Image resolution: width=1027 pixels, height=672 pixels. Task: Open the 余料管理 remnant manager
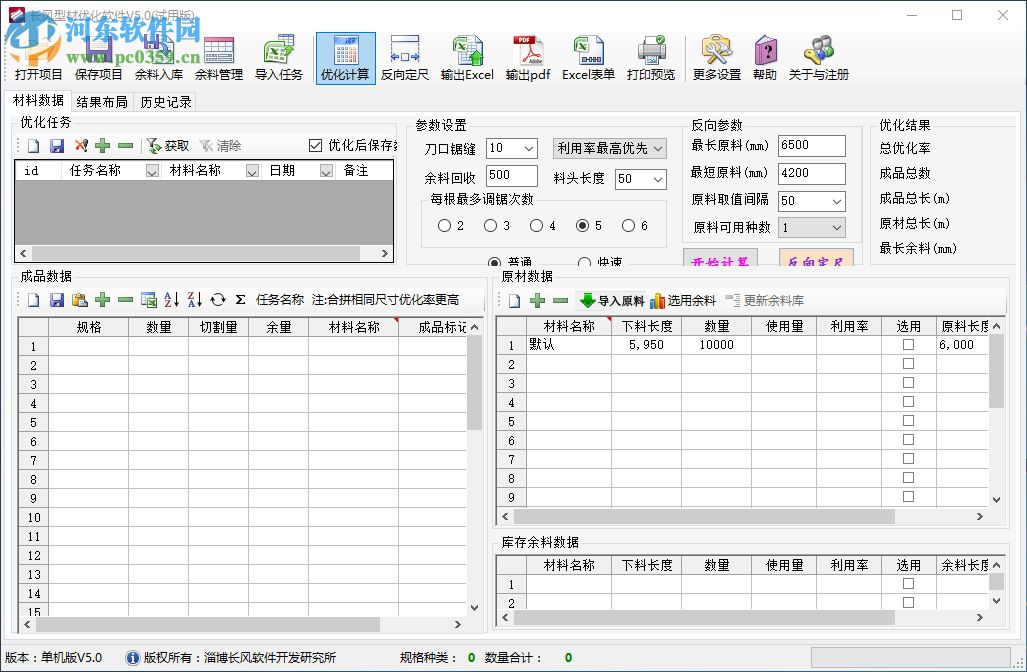click(218, 56)
